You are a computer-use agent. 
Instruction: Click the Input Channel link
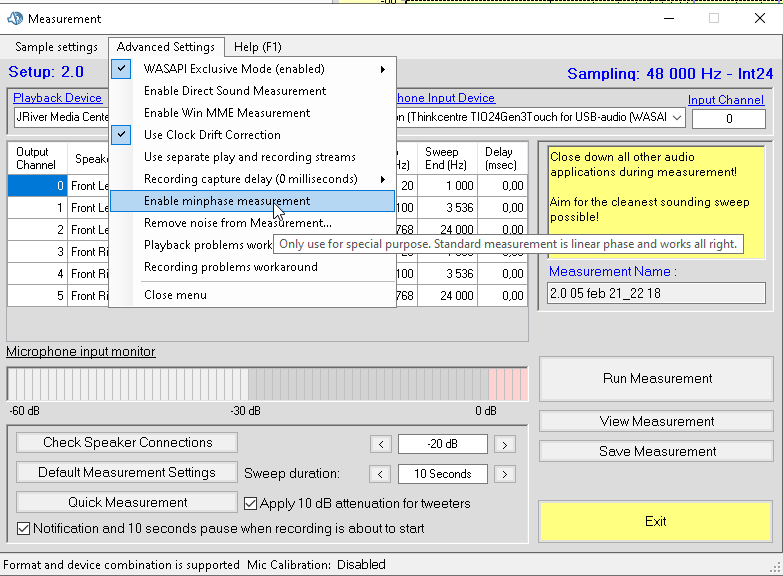pyautogui.click(x=726, y=100)
